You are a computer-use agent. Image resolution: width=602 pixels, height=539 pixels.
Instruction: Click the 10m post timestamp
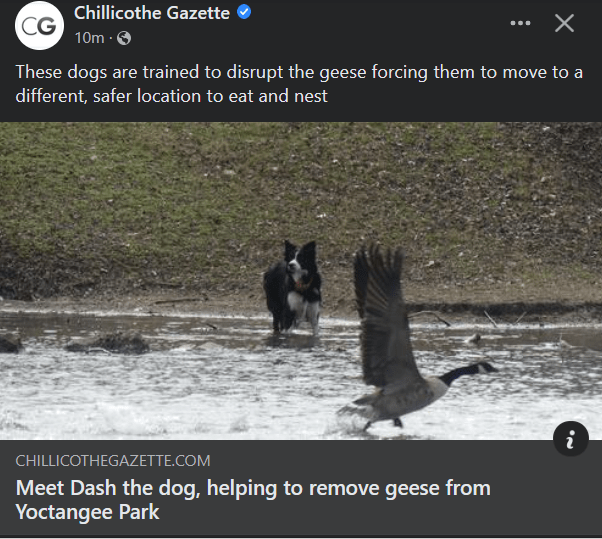click(89, 38)
